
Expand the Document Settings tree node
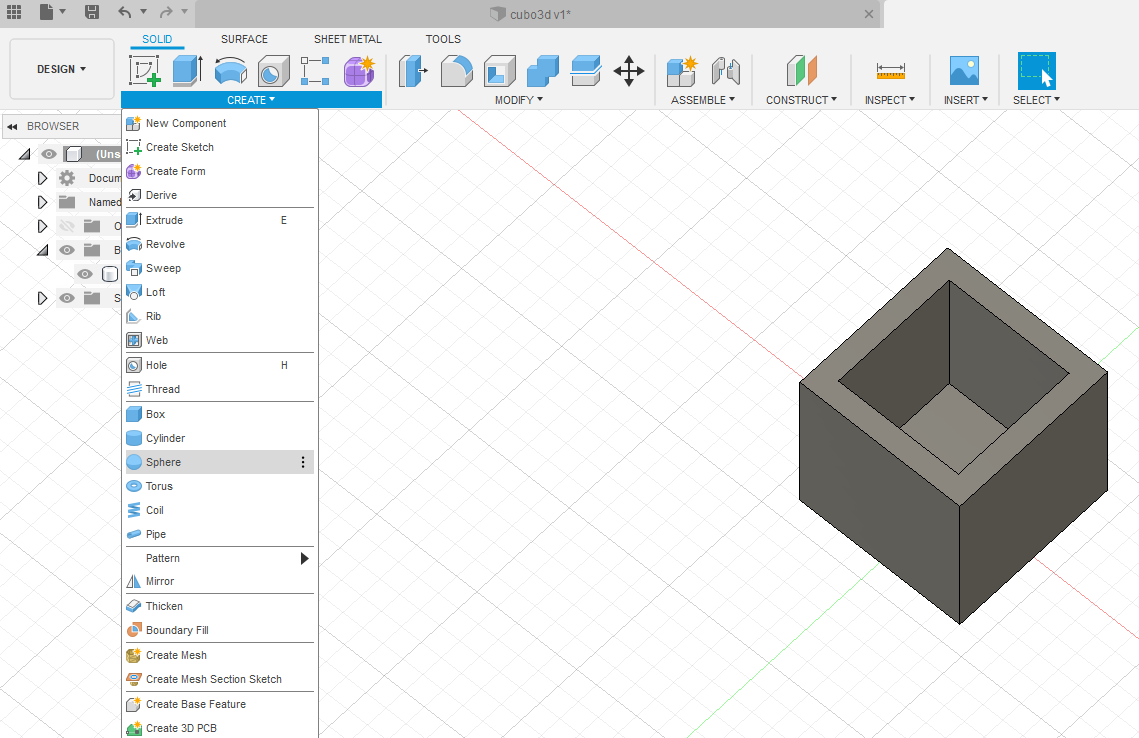click(x=42, y=178)
